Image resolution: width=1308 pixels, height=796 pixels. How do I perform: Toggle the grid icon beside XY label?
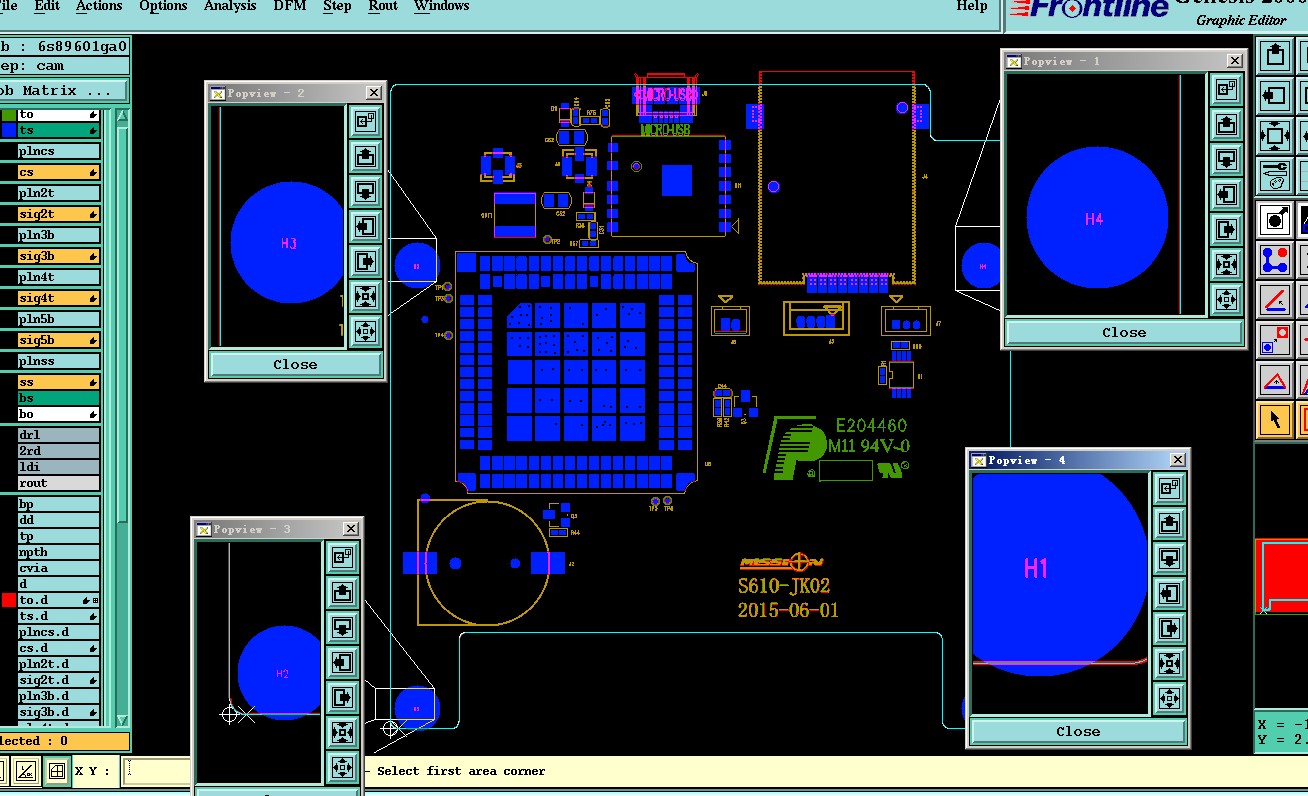pyautogui.click(x=57, y=771)
